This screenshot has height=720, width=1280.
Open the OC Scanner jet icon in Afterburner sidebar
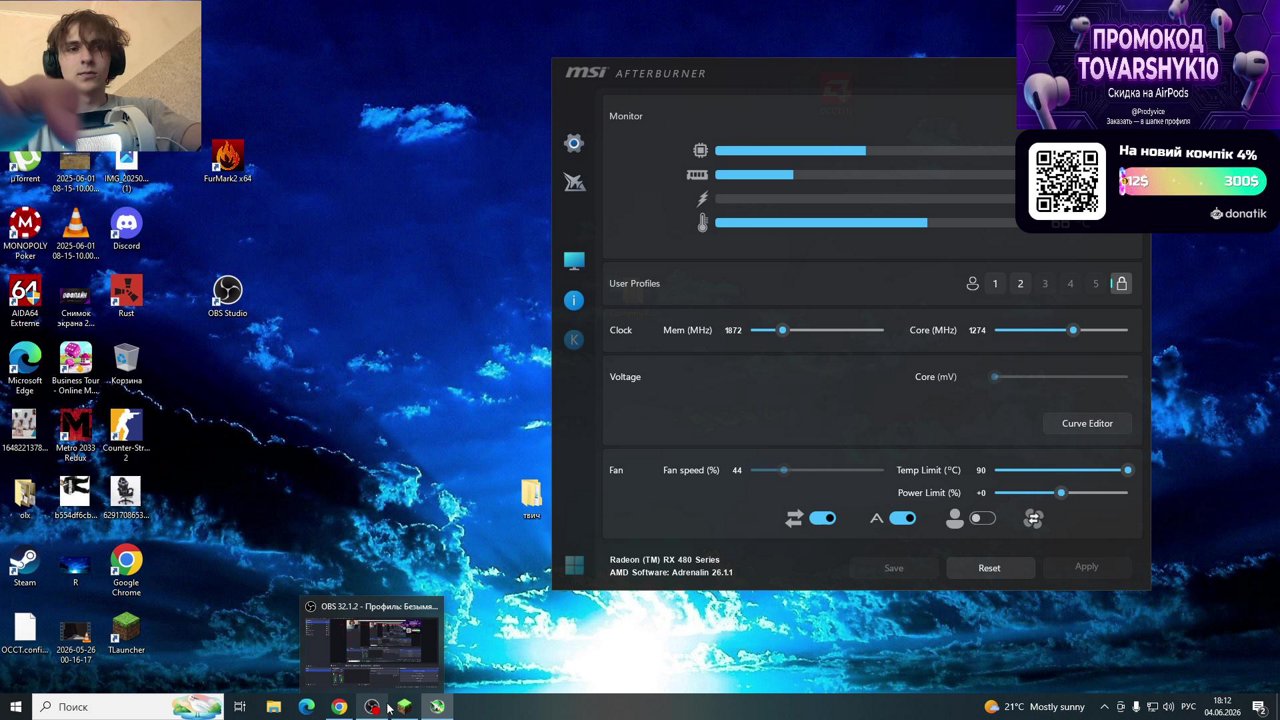pos(574,182)
